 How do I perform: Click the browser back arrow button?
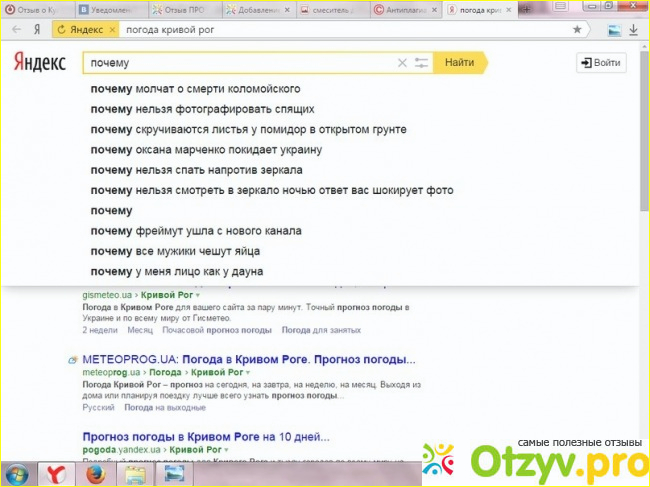coord(13,30)
